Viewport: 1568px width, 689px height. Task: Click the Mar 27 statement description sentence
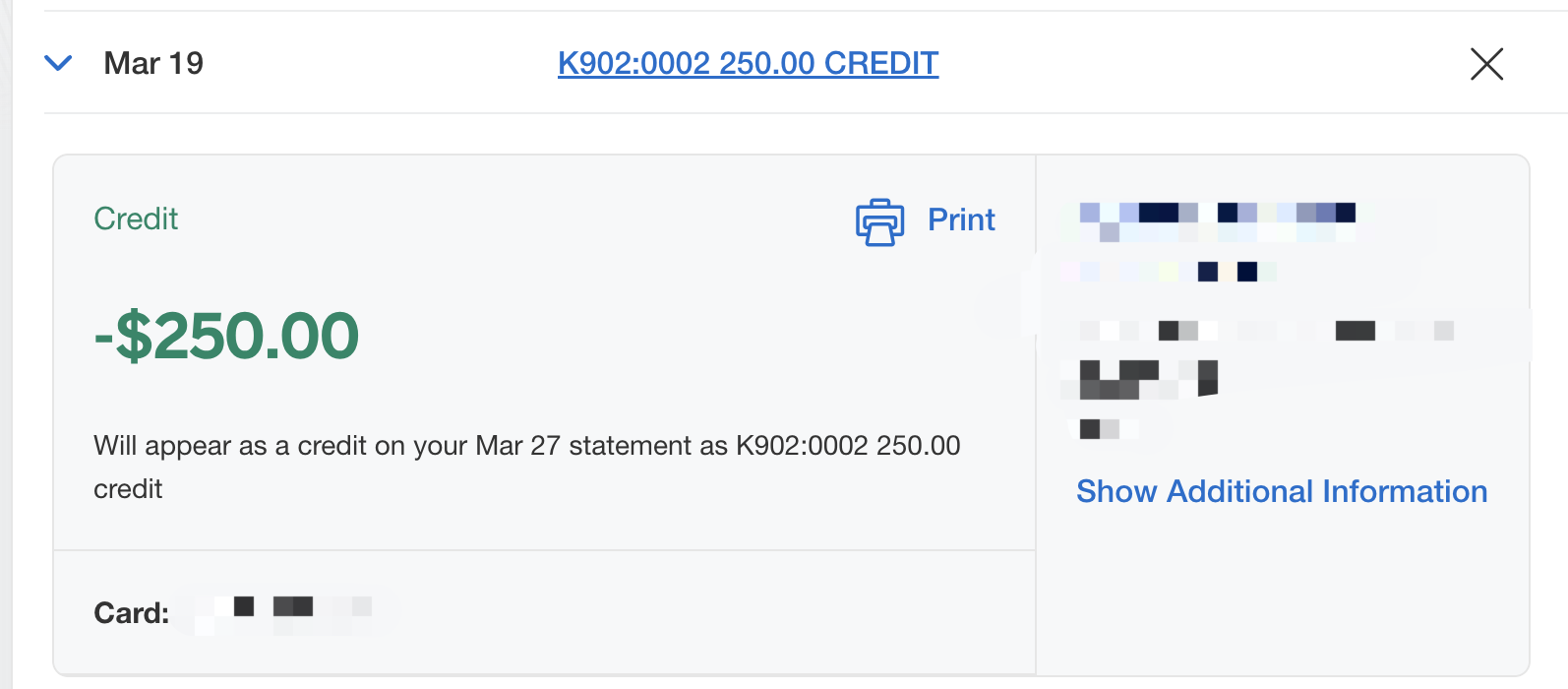point(527,467)
